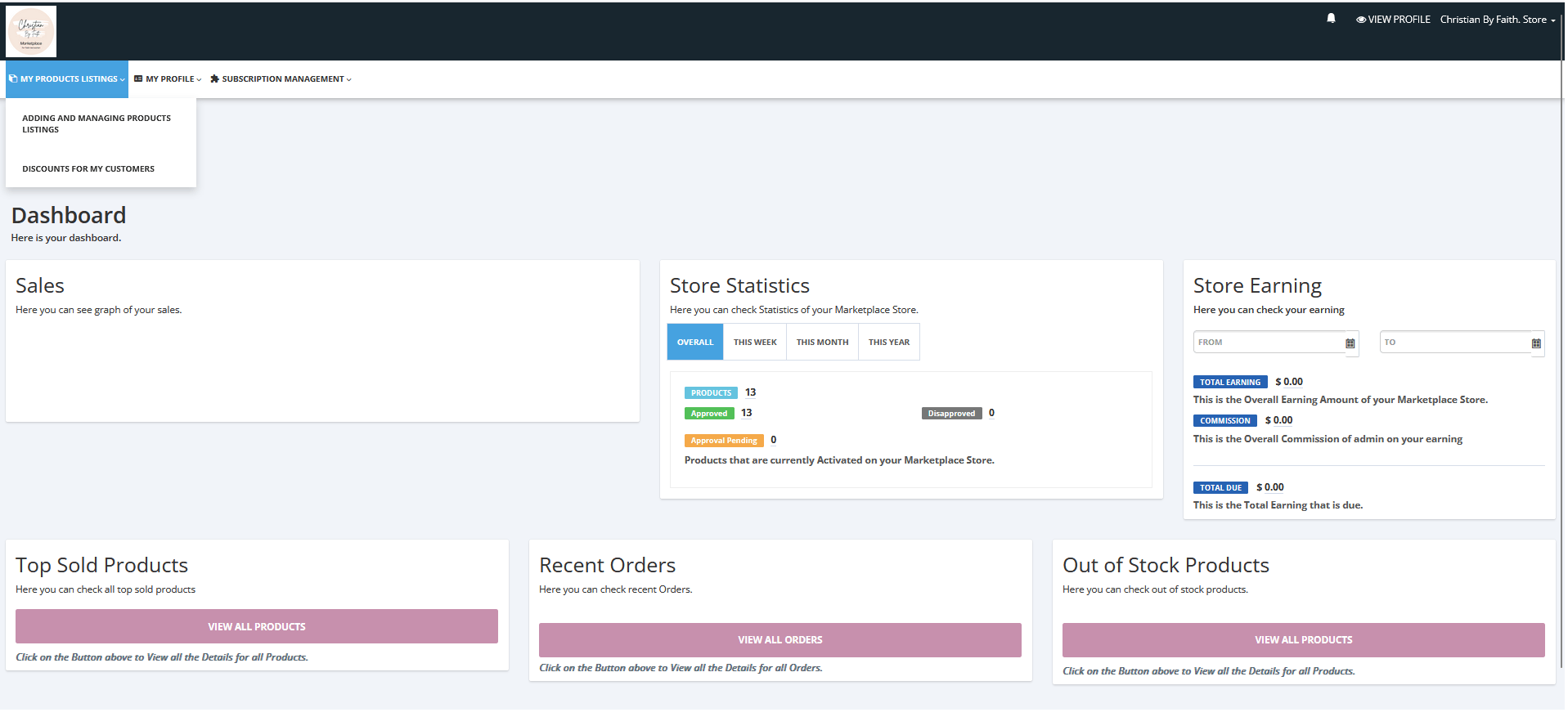Click the FROM date input field
Screen dimensions: 1568x717
pyautogui.click(x=1268, y=343)
